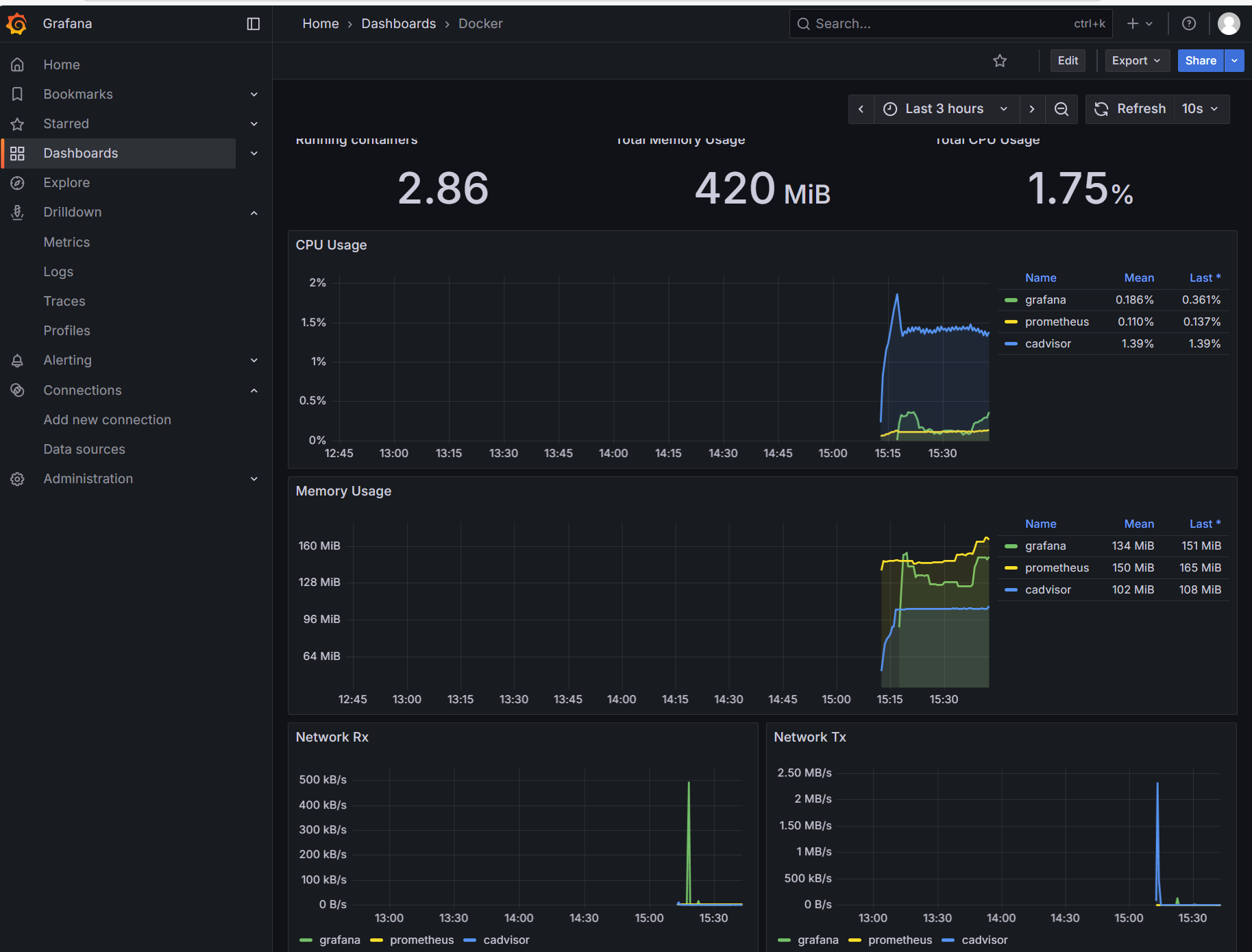
Task: Toggle cadvisor series in Network Tx legend
Action: click(x=985, y=940)
